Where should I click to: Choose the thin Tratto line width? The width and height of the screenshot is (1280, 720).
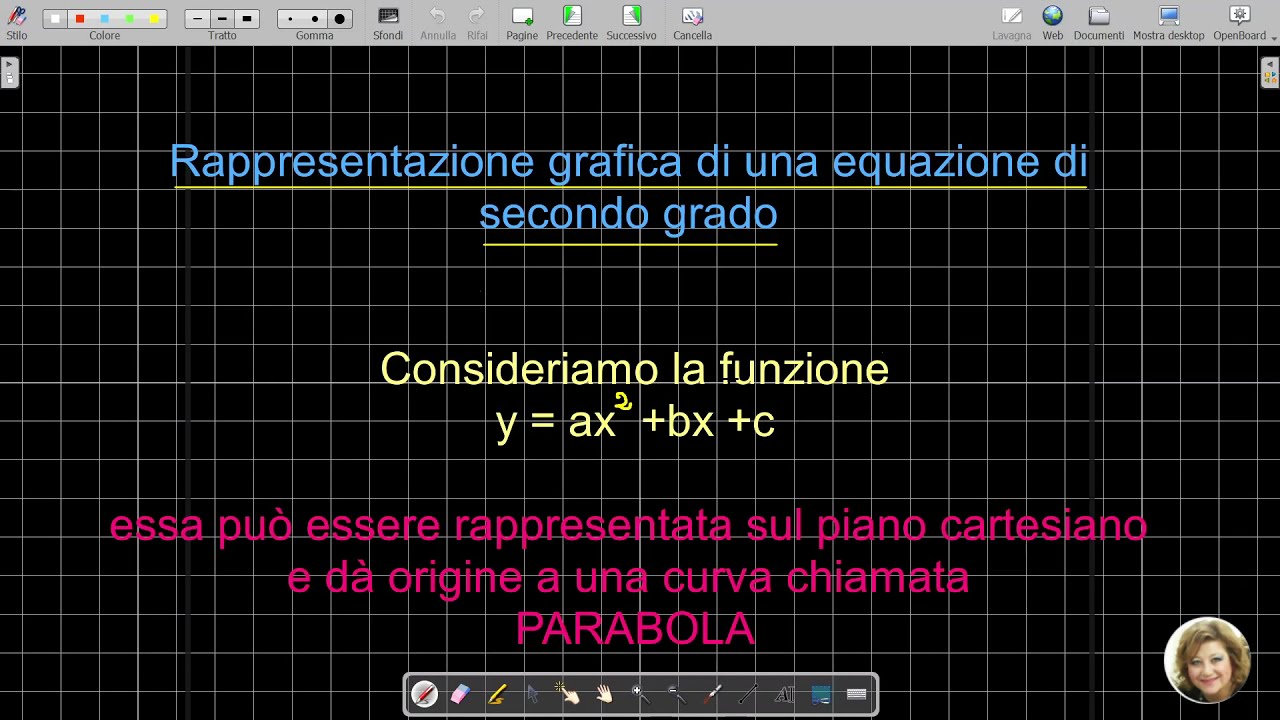(198, 18)
